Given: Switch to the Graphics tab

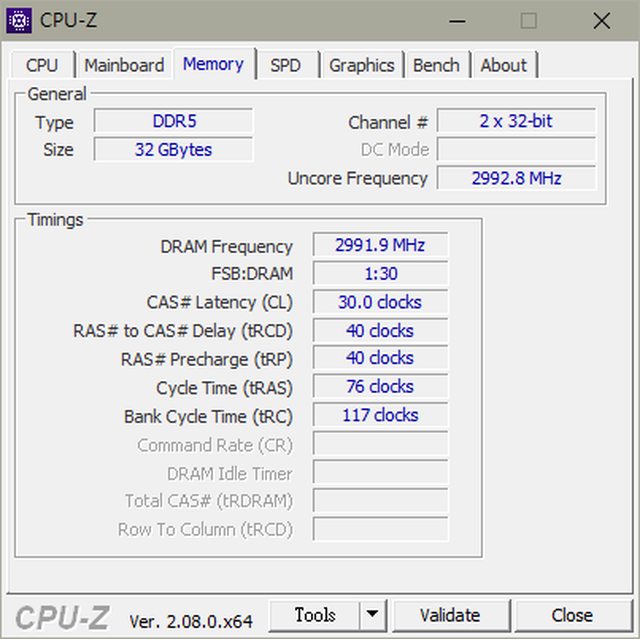Looking at the screenshot, I should point(361,65).
